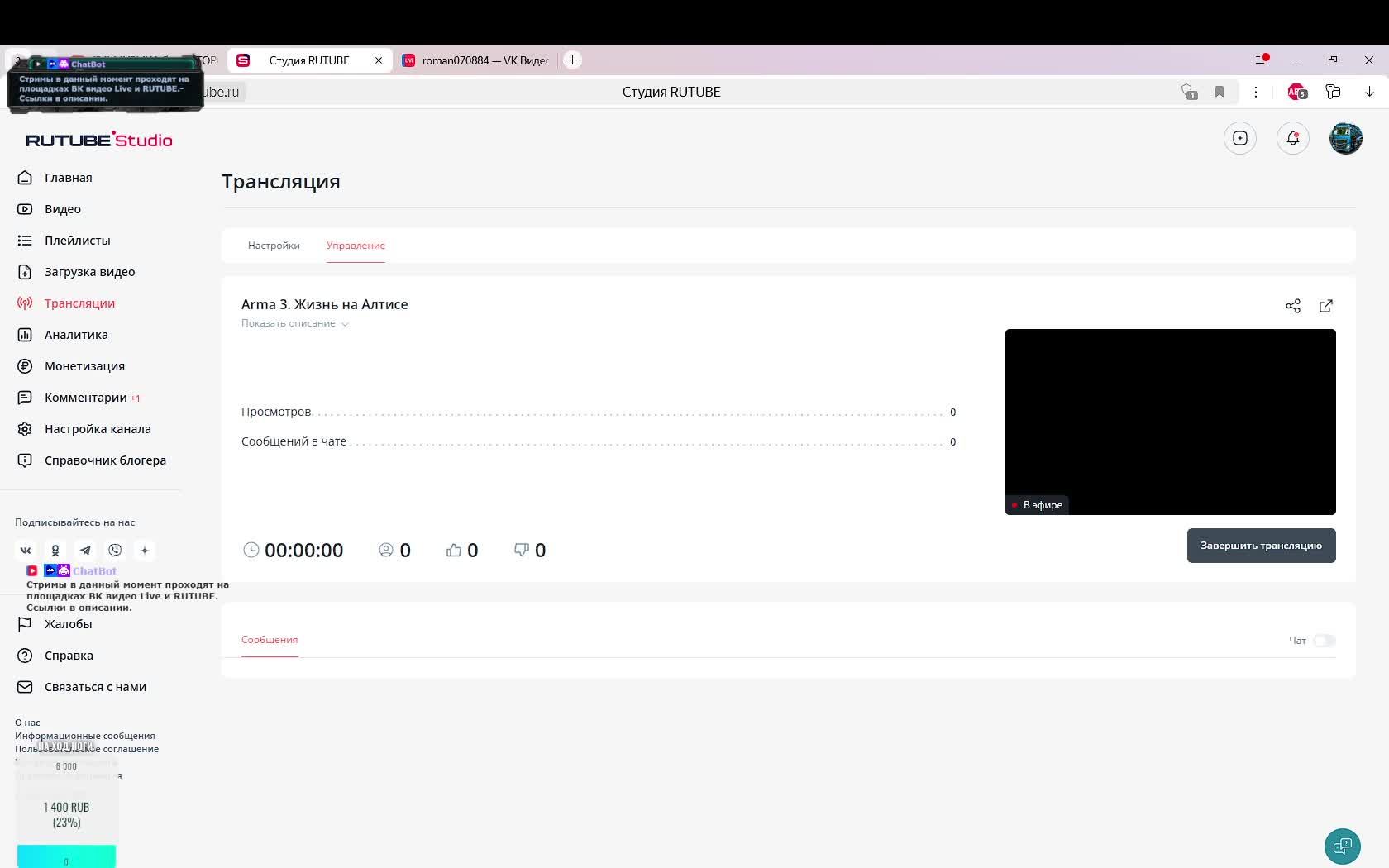Click the adblock extension icon
The image size is (1389, 868).
pyautogui.click(x=1297, y=92)
